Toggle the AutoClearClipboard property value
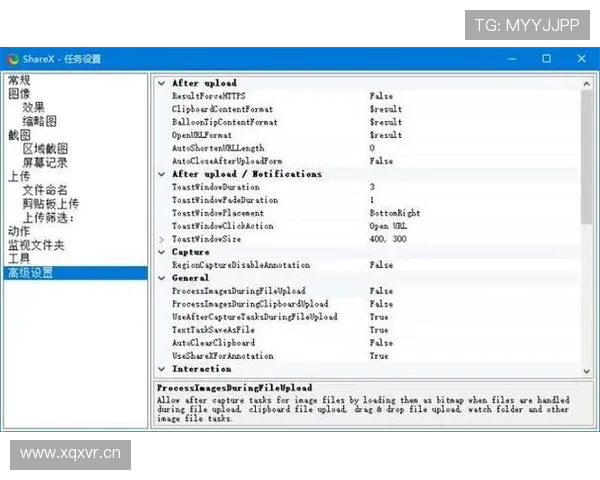Screen dimensions: 600x480 coord(381,343)
